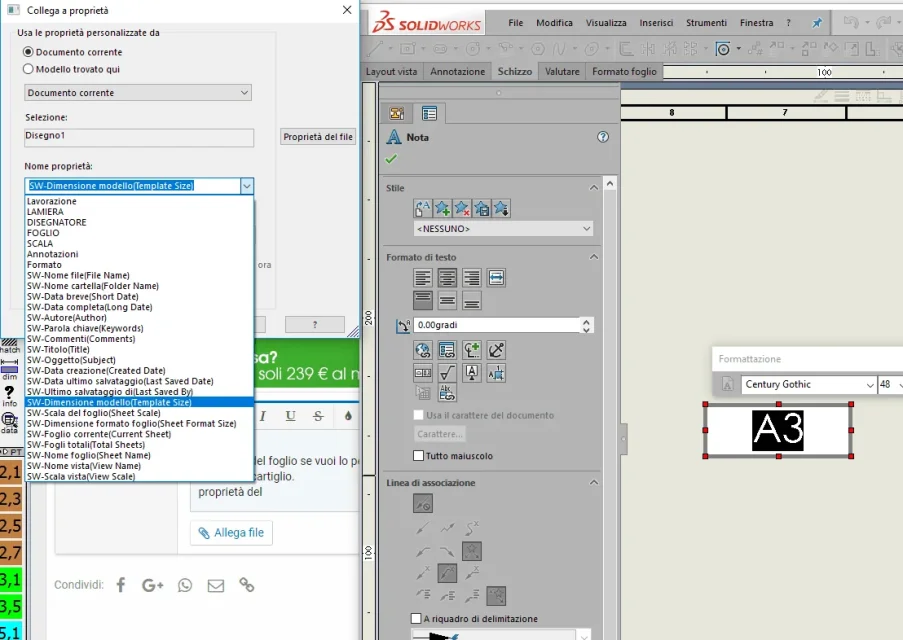This screenshot has width=903, height=640.
Task: Select right text alignment icon
Action: [x=472, y=278]
